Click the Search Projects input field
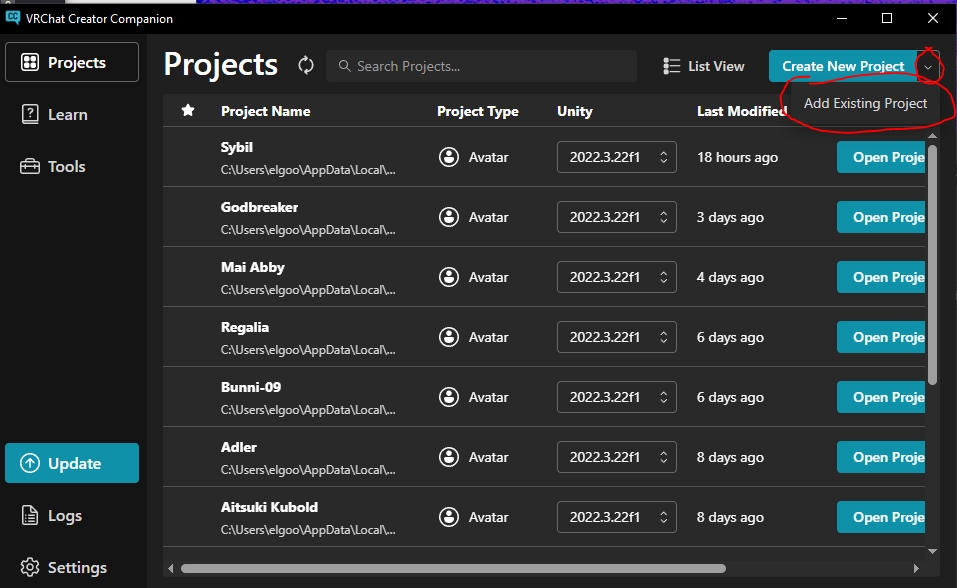The height and width of the screenshot is (588, 957). point(482,66)
